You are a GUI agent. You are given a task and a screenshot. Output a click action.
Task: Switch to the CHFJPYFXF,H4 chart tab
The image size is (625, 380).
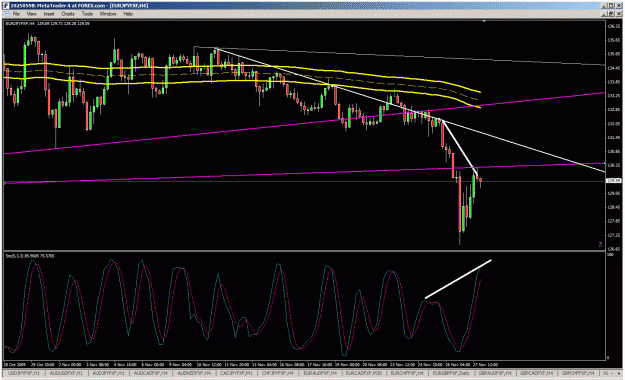277,373
